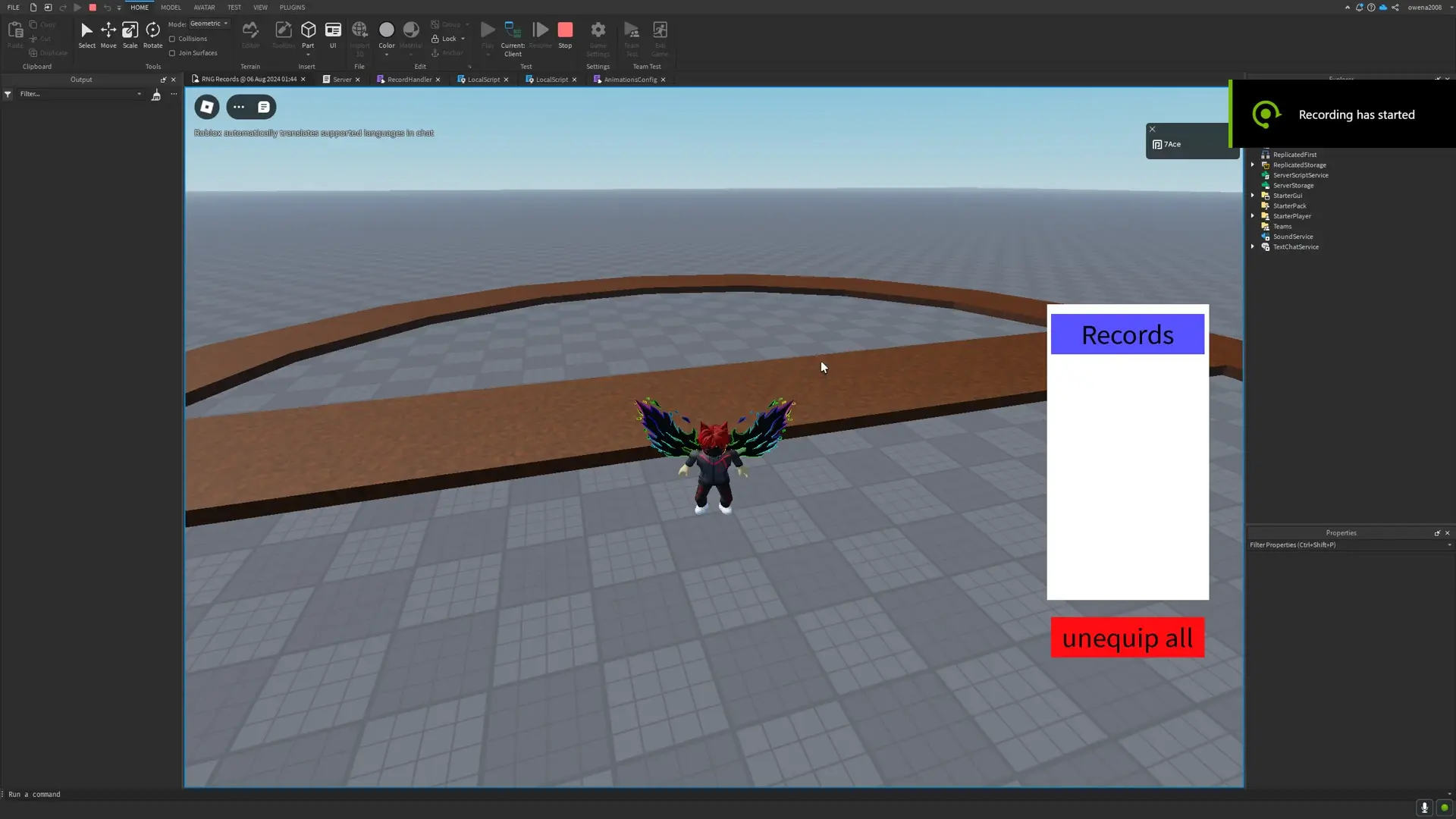Switch to the MODEL ribbon tab

click(171, 7)
